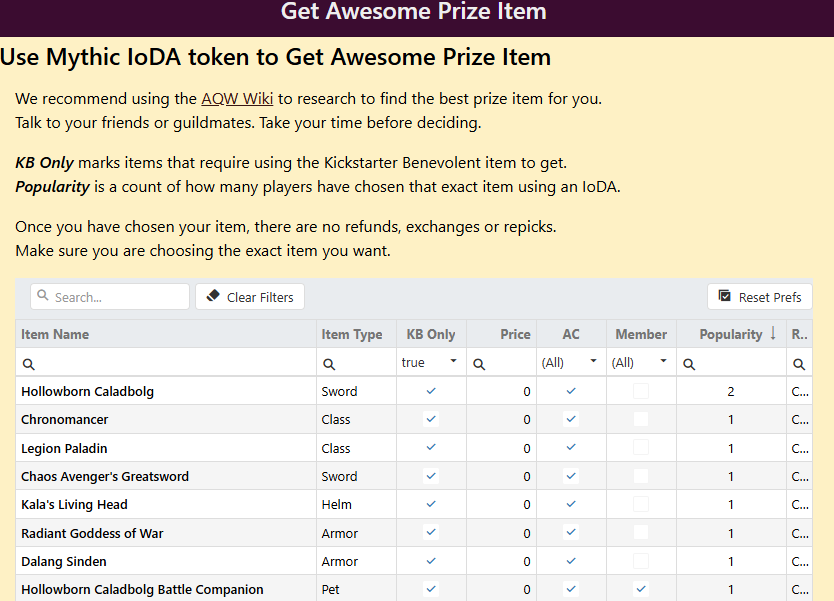The width and height of the screenshot is (834, 601).
Task: Click the Item Type filter input
Action: tap(356, 364)
